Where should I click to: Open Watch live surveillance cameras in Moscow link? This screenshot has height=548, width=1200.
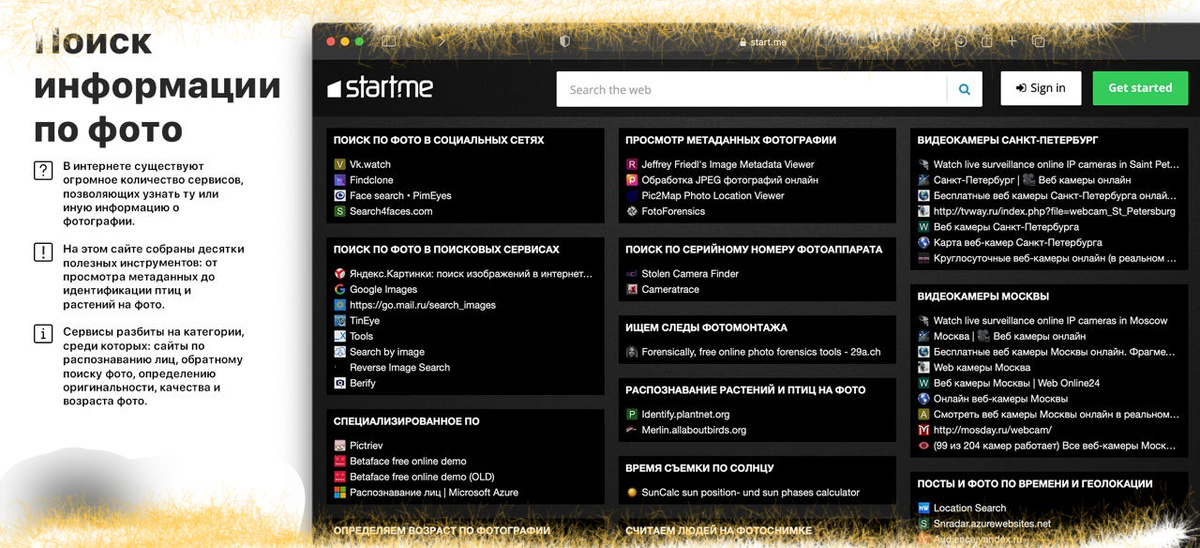coord(1051,320)
